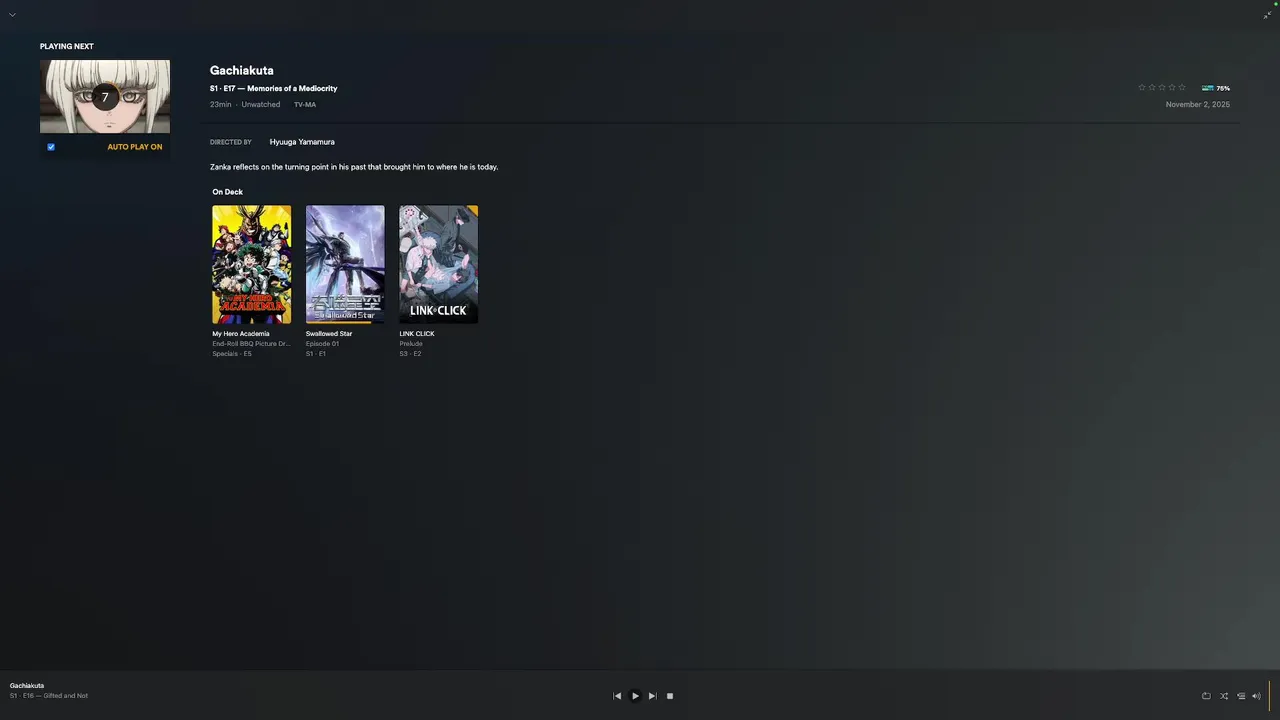This screenshot has height=720, width=1280.
Task: Click the LINK CLICK title text
Action: [x=417, y=334]
